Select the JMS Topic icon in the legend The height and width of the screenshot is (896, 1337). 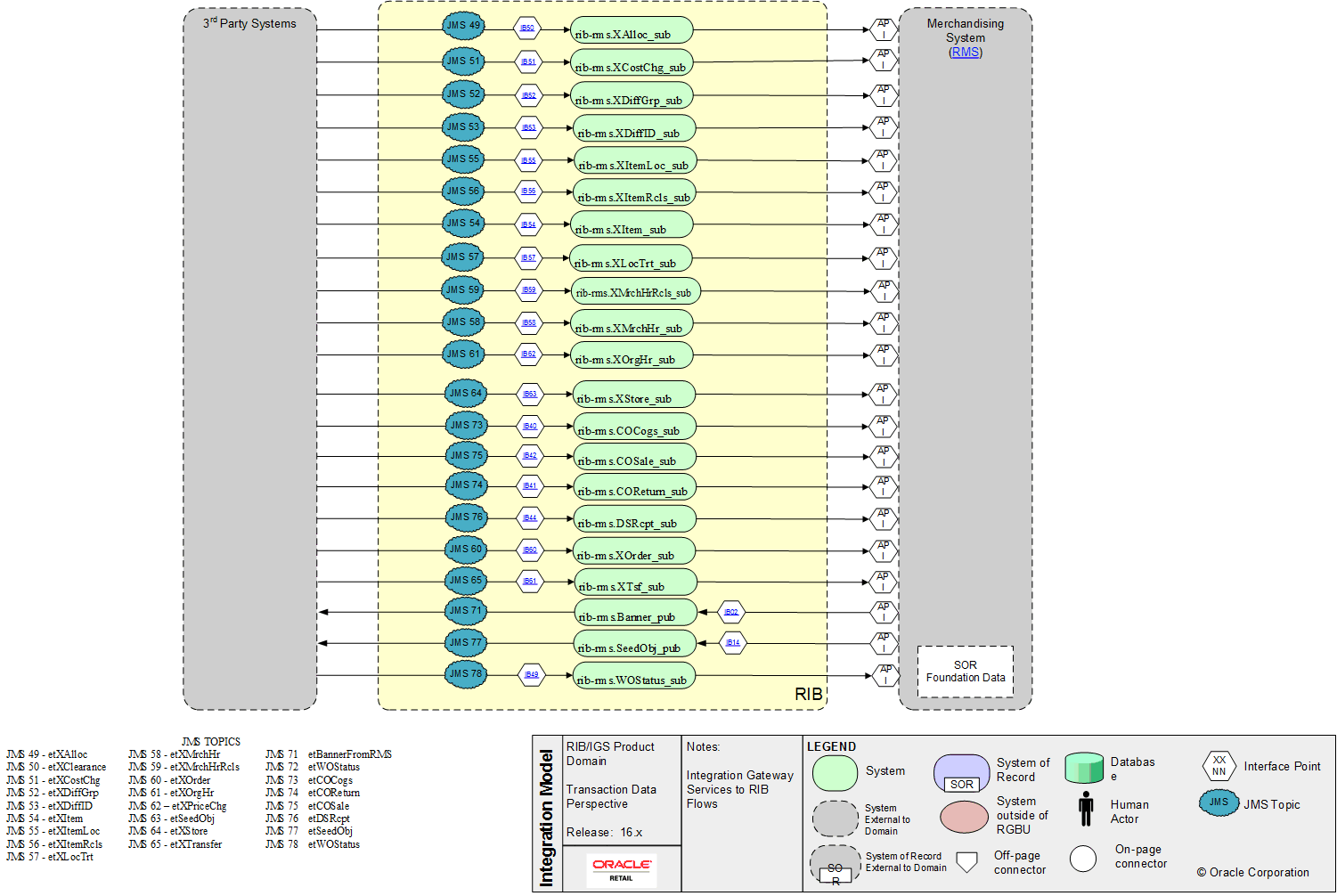tap(1218, 802)
